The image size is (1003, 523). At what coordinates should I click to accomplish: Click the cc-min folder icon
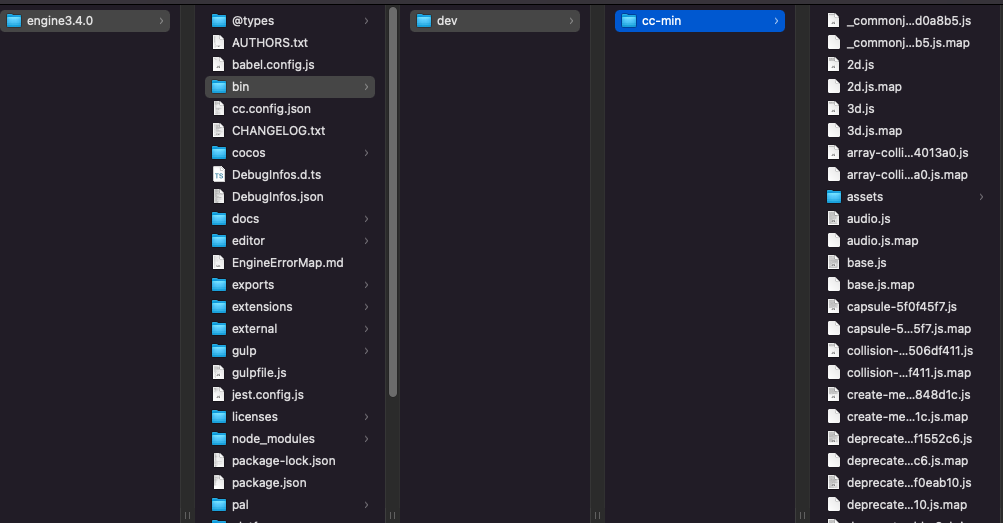pos(629,20)
